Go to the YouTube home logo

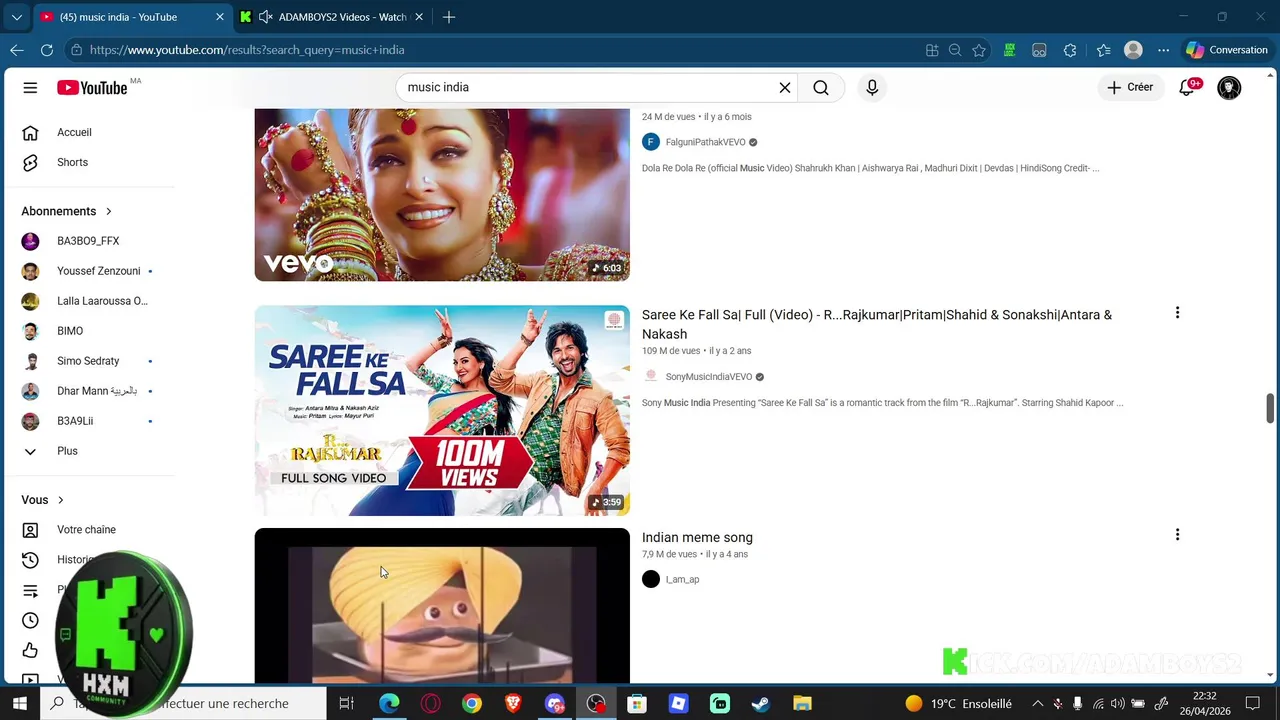coord(92,88)
